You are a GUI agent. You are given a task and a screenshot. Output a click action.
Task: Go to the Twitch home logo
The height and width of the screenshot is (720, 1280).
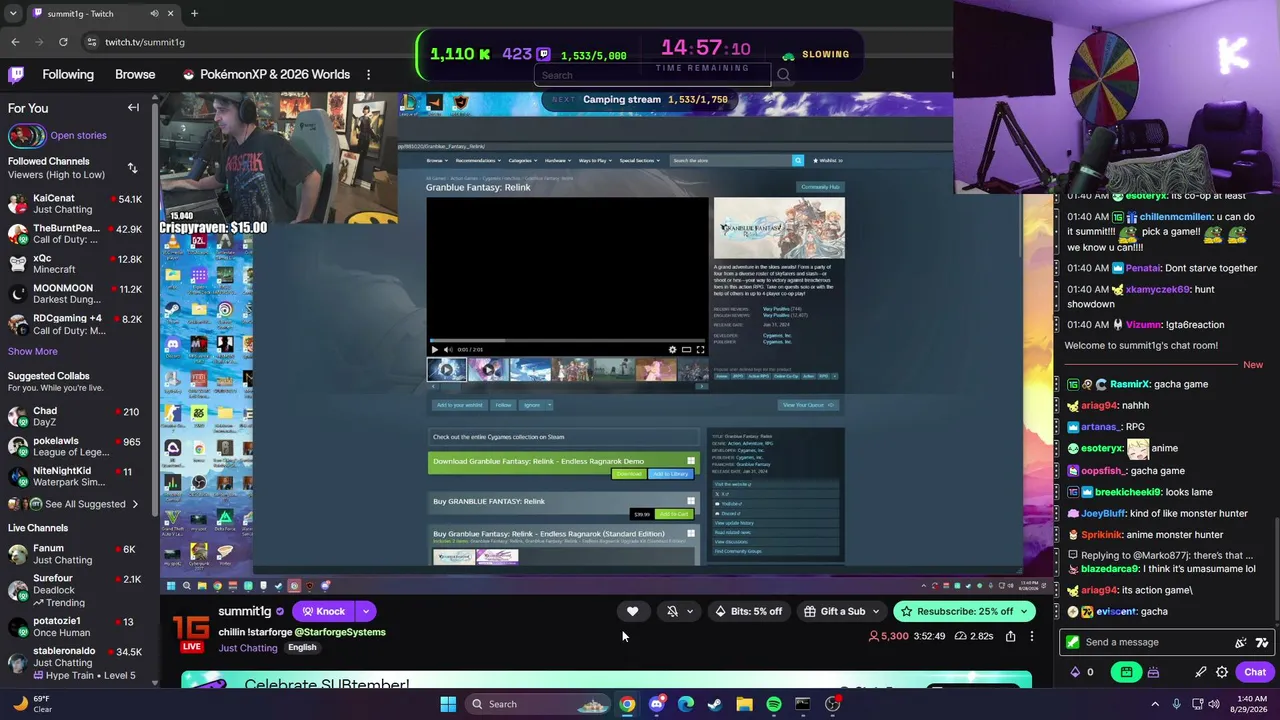click(16, 74)
